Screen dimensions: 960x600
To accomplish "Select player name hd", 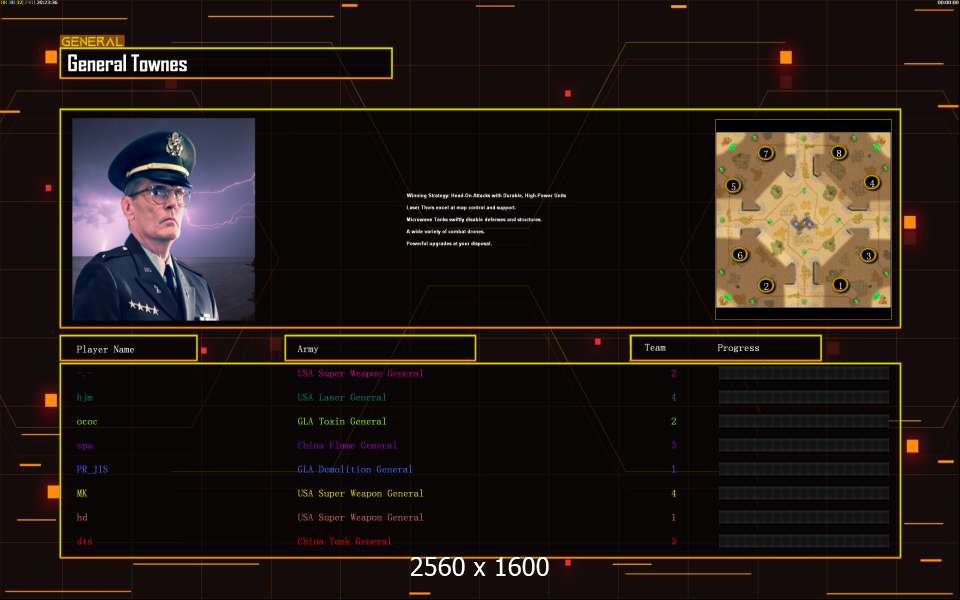I will pyautogui.click(x=82, y=517).
